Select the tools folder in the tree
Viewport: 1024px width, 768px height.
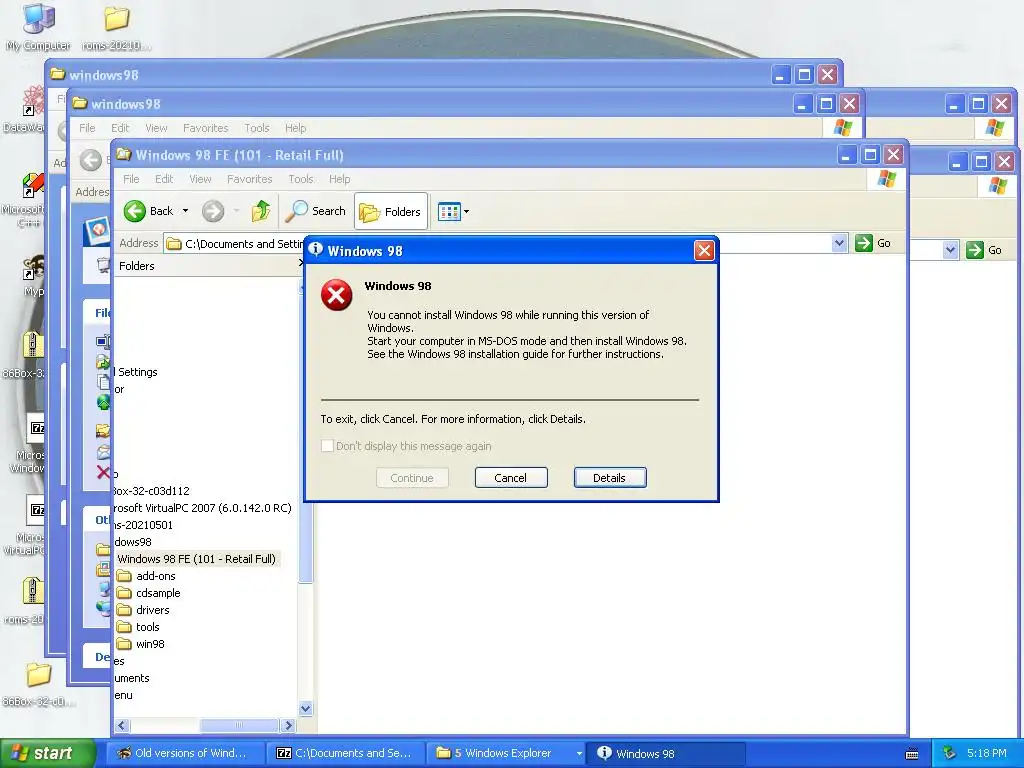coord(138,627)
